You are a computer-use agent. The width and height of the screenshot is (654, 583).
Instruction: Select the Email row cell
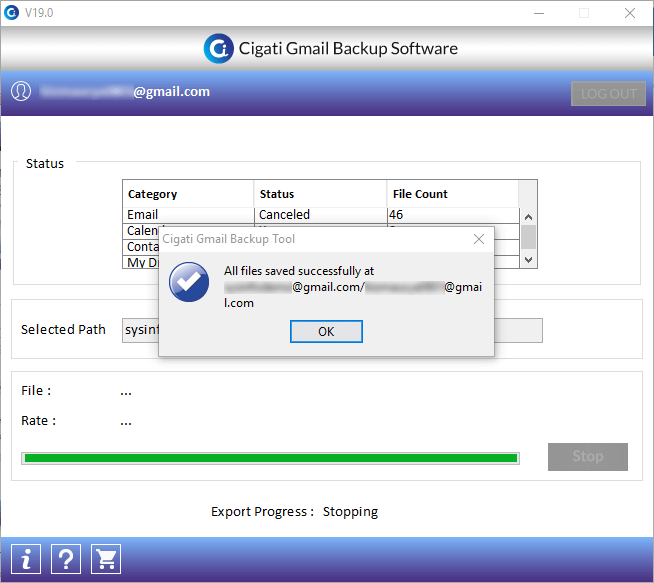(188, 215)
